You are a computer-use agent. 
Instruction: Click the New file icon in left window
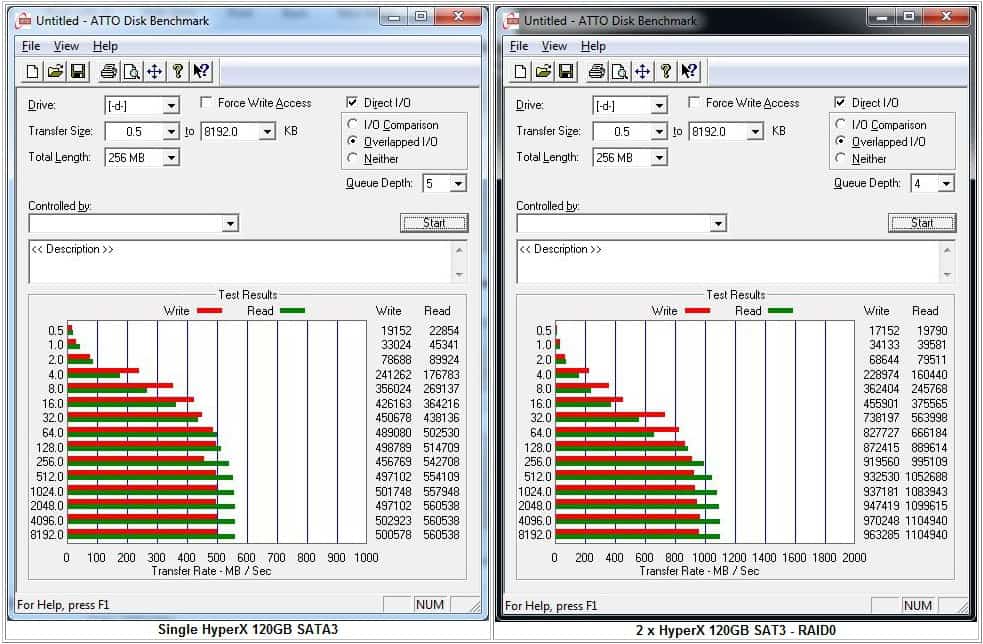point(33,71)
